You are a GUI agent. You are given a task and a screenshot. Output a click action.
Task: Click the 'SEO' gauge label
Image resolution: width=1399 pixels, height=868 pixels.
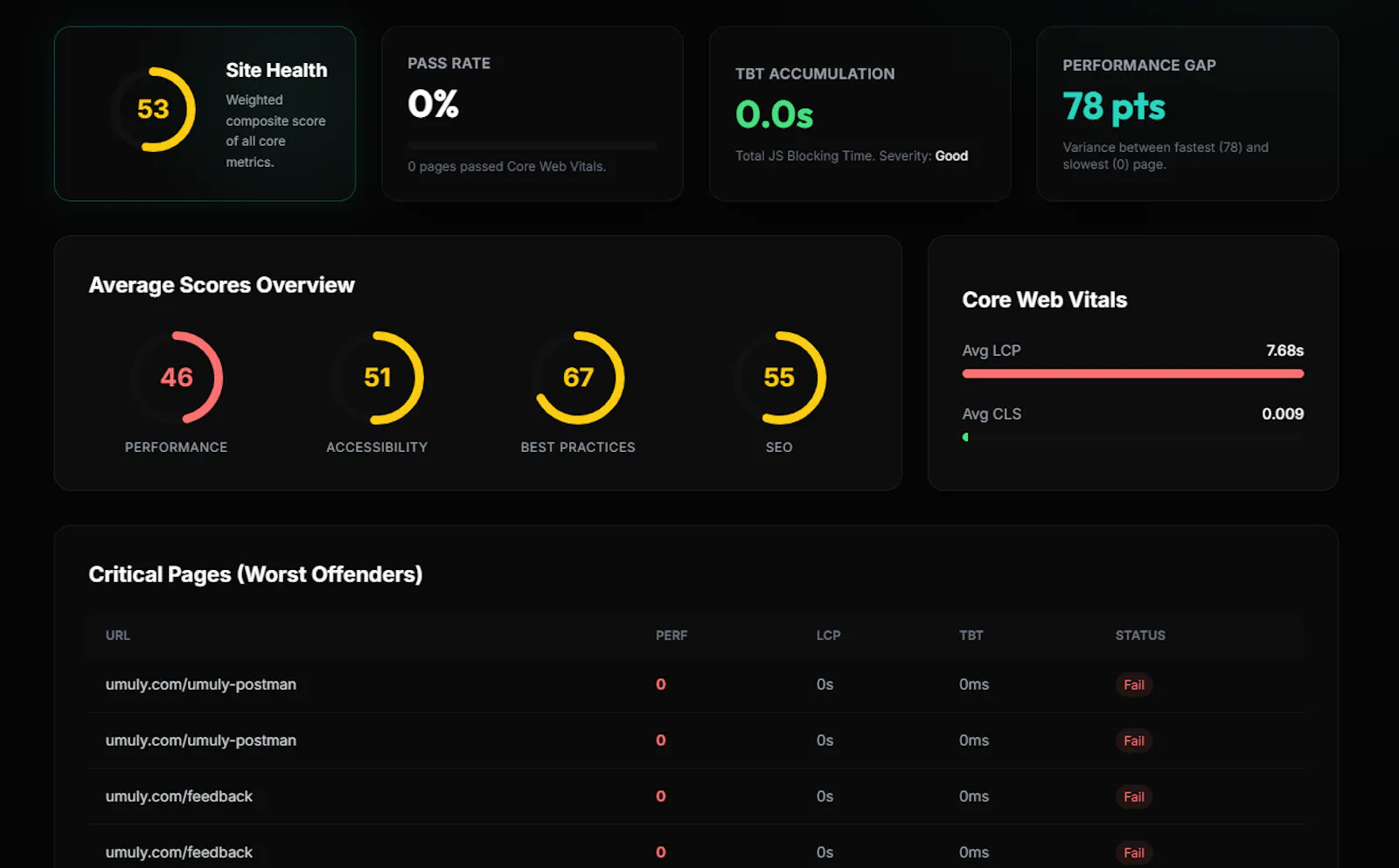tap(779, 447)
